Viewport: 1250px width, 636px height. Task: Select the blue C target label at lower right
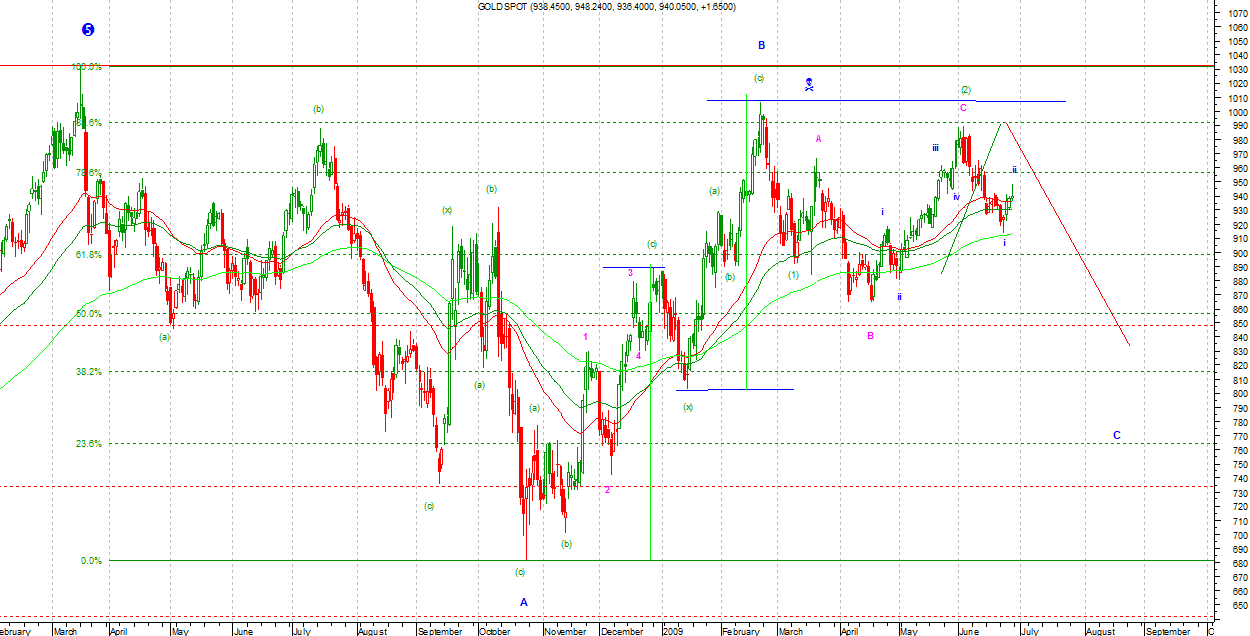point(1117,435)
